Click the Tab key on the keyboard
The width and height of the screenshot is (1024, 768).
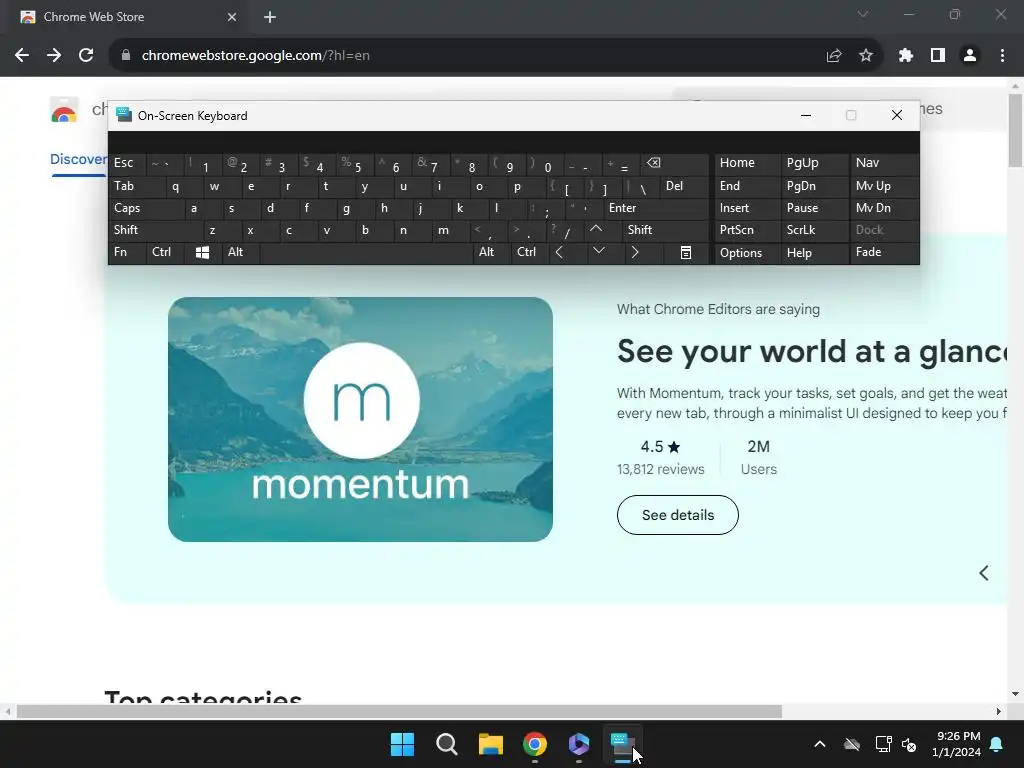[136, 186]
